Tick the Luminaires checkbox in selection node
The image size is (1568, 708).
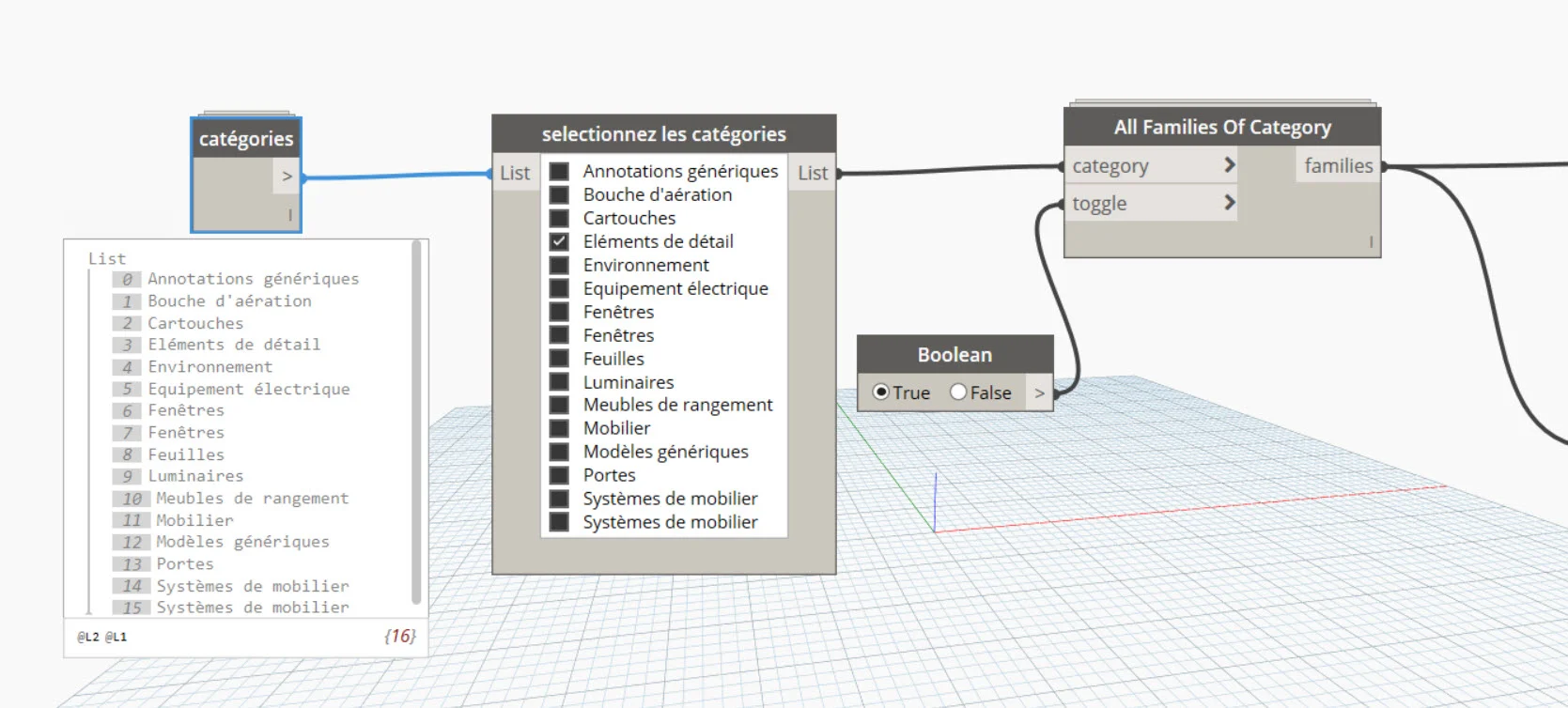pos(559,382)
